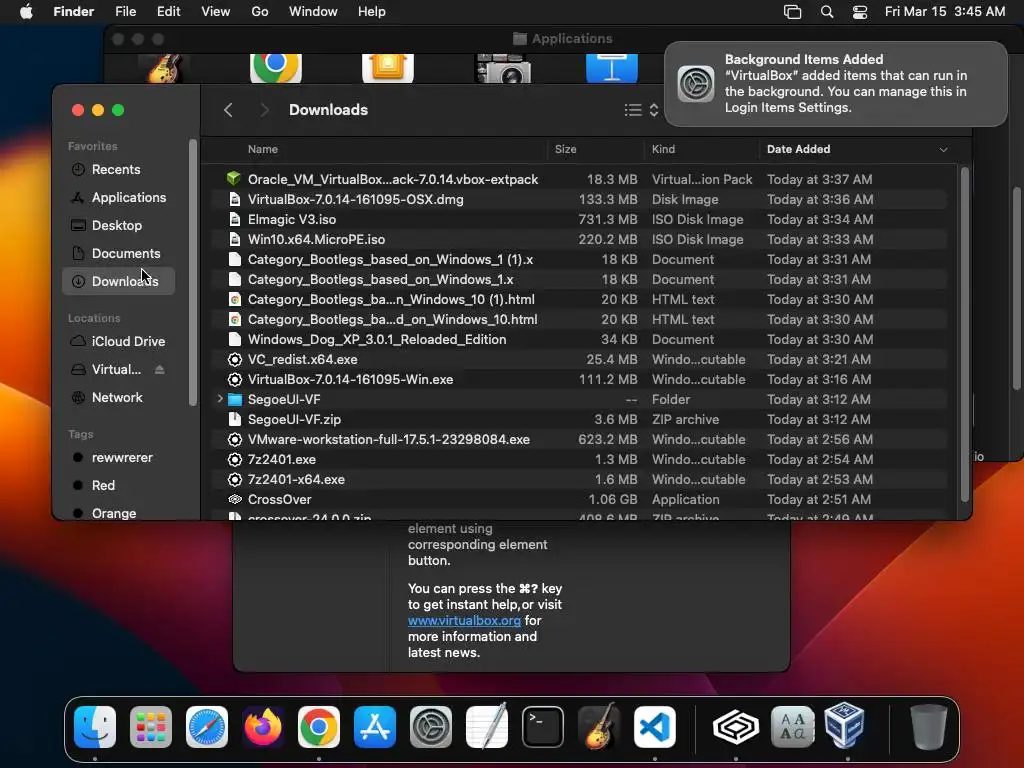1024x768 pixels.
Task: Open Keynote icon in Applications window
Action: click(x=611, y=67)
